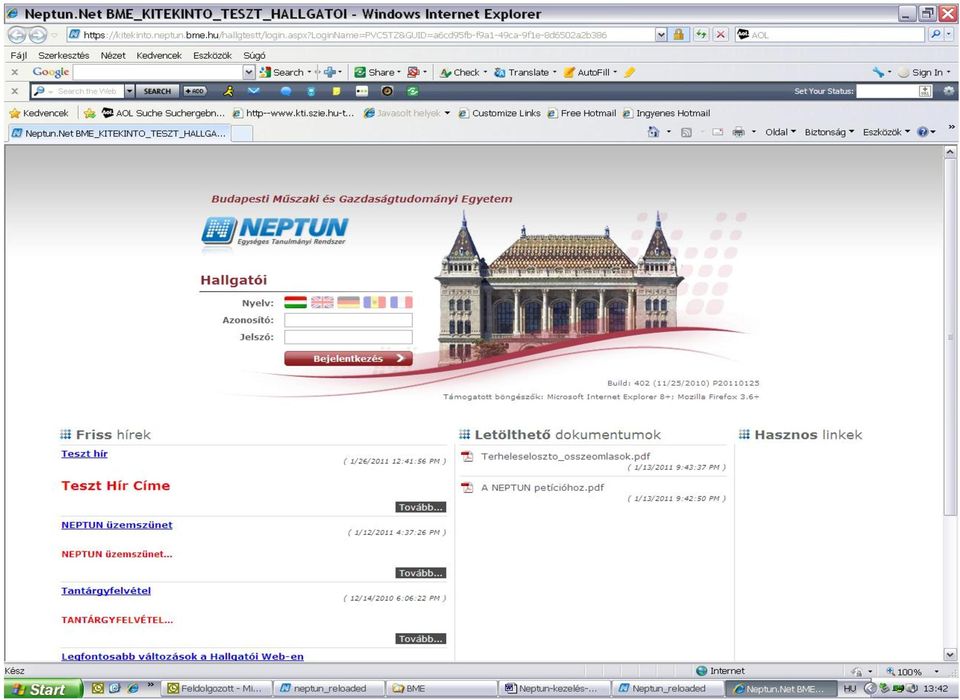This screenshot has width=960, height=700.
Task: Open Terheleseloszto_osszeomlasok.pdf document
Action: click(x=565, y=456)
